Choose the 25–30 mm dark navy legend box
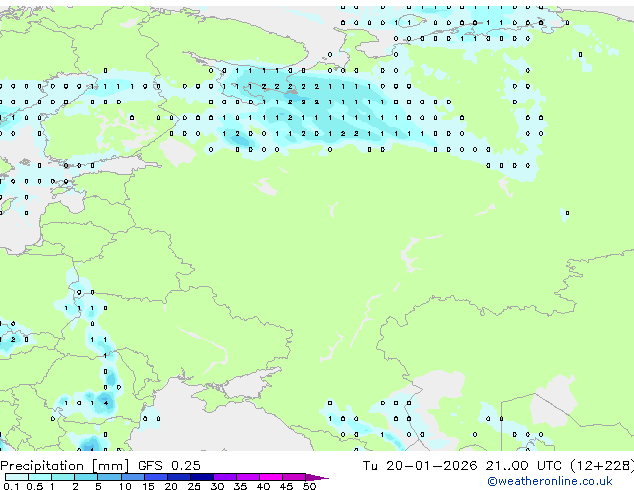 (201, 477)
